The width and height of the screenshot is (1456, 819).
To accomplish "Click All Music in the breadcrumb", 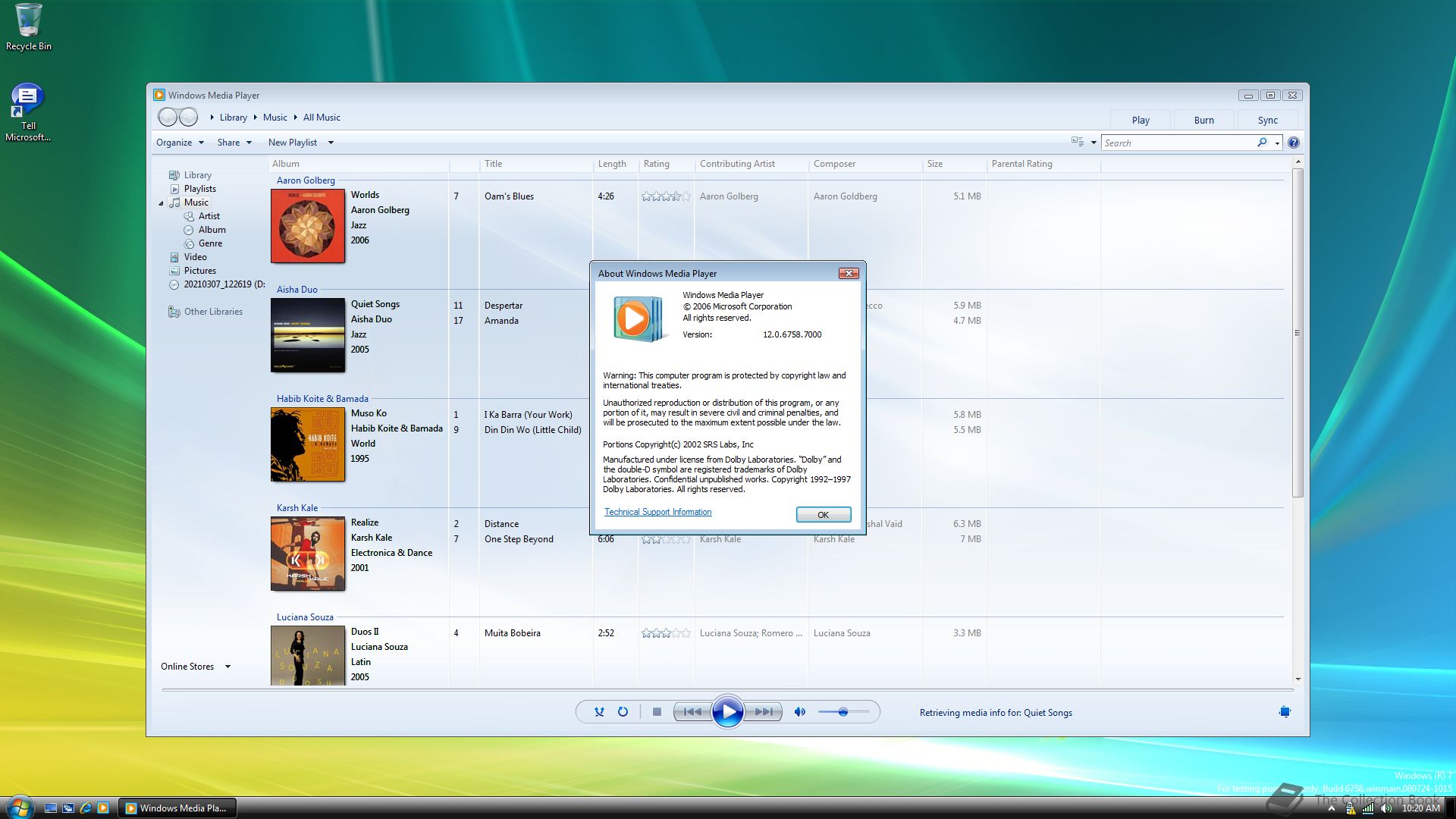I will (x=322, y=118).
